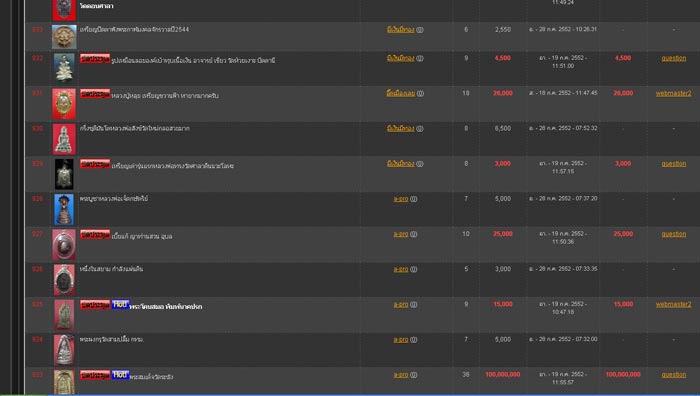
Task: Open the webmaster2 link in the 20,000 row
Action: pyautogui.click(x=673, y=93)
